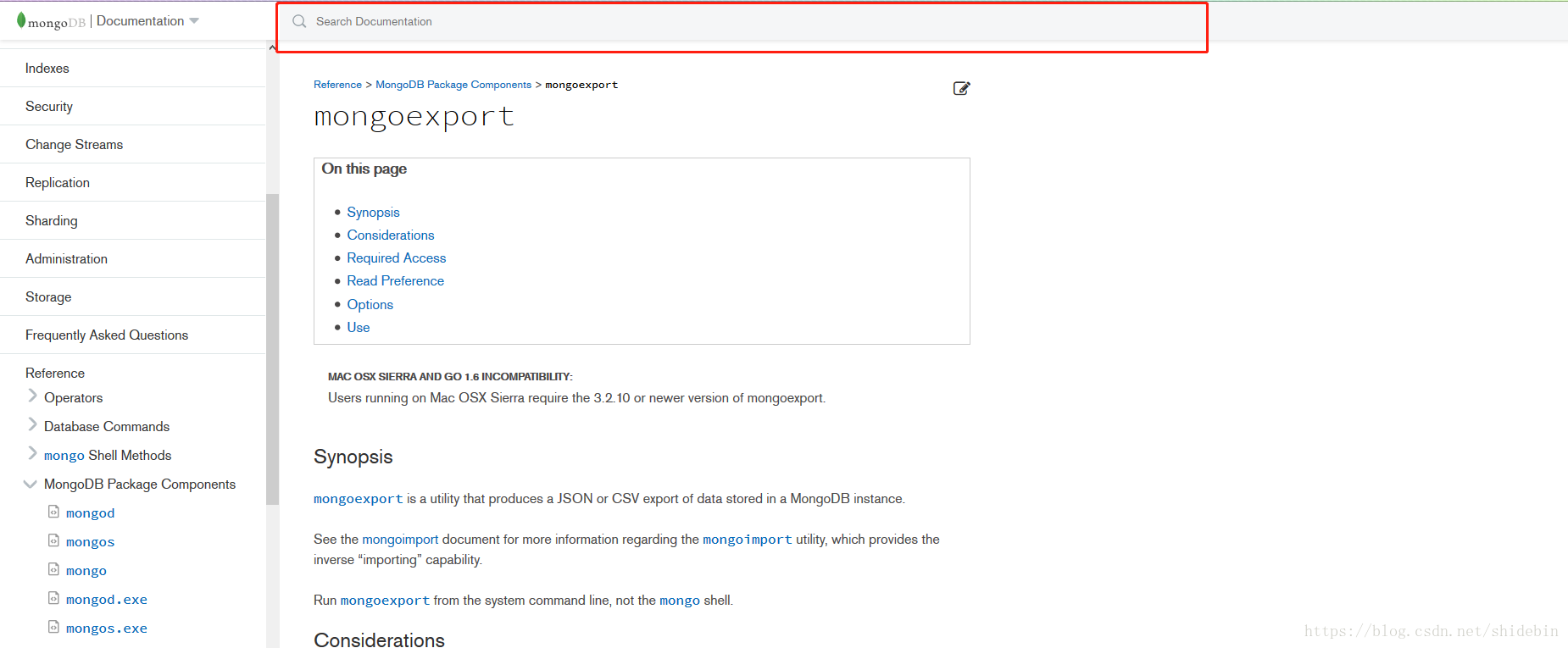Screen dimensions: 1568x648
Task: Expand the Database Commands chevron
Action: 32,424
